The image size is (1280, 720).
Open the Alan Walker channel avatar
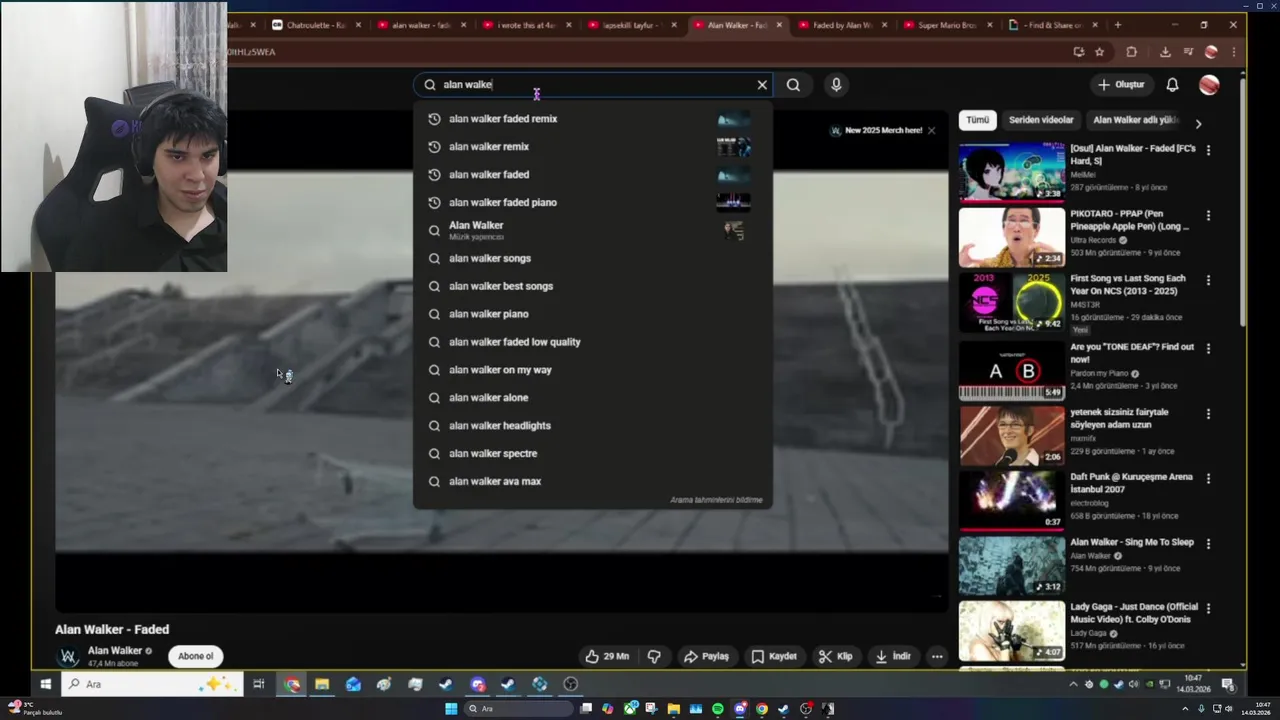coord(69,656)
